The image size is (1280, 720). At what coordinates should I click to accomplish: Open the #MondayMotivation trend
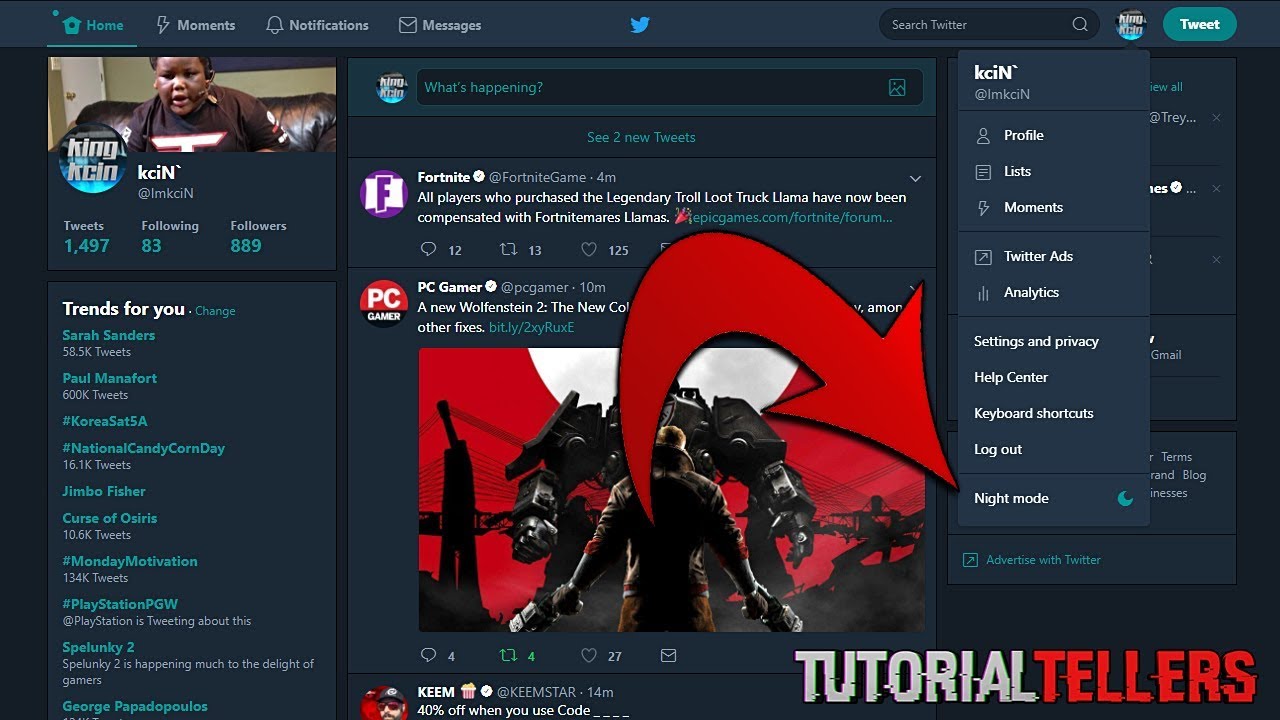[x=130, y=561]
